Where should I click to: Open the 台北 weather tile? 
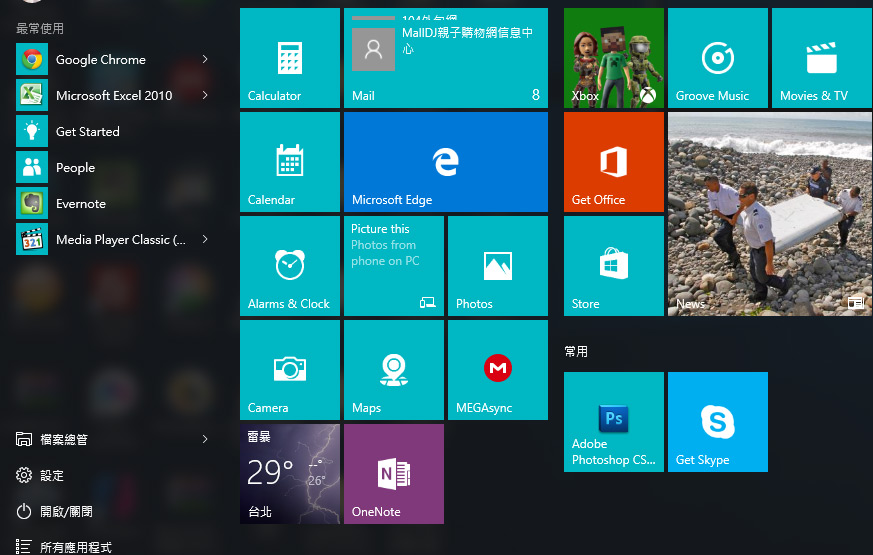coord(290,474)
